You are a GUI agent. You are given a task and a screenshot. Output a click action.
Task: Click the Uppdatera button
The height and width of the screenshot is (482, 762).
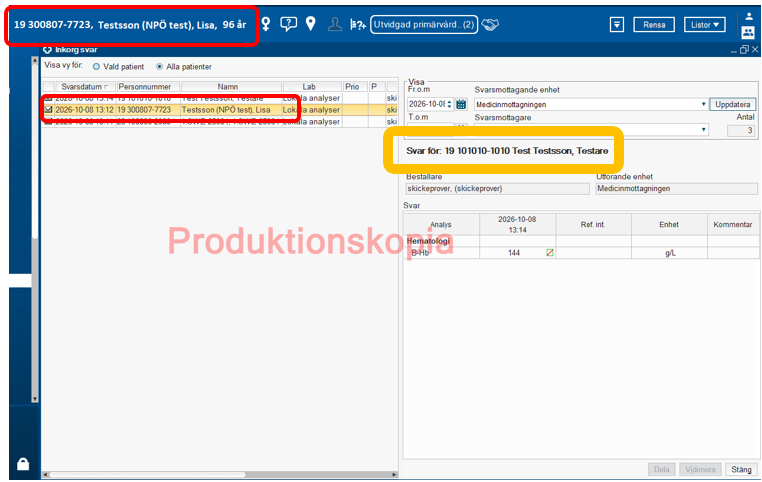pos(733,104)
